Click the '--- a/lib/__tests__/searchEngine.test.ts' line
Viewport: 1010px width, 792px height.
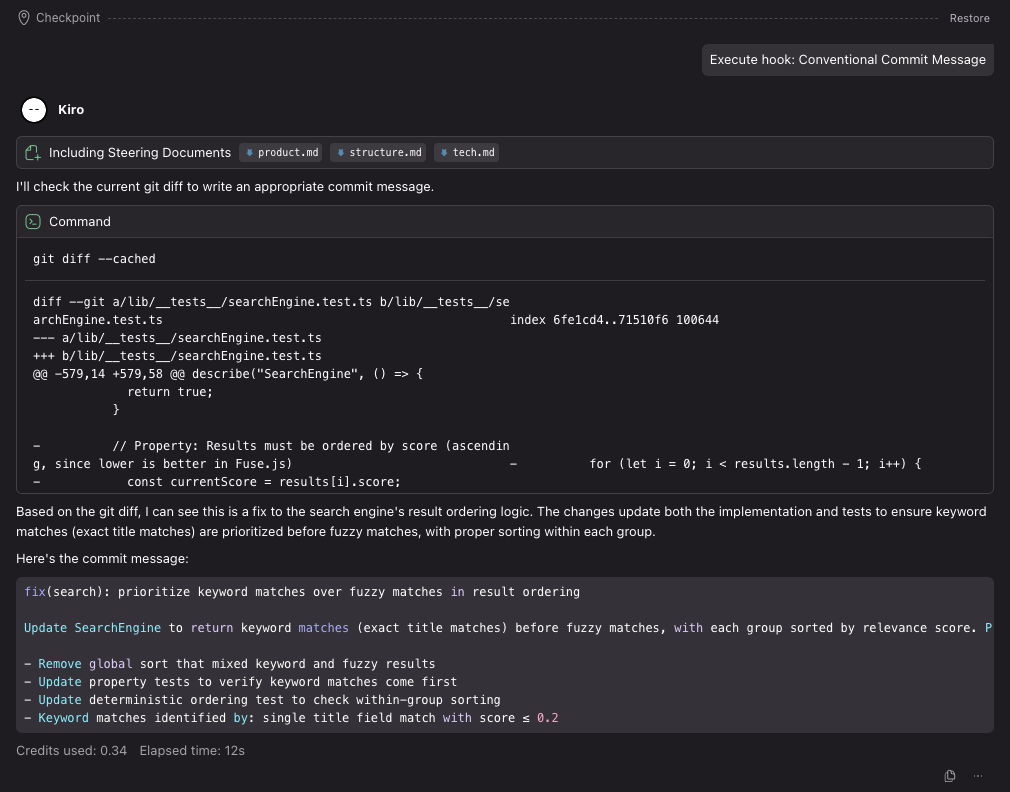[177, 338]
